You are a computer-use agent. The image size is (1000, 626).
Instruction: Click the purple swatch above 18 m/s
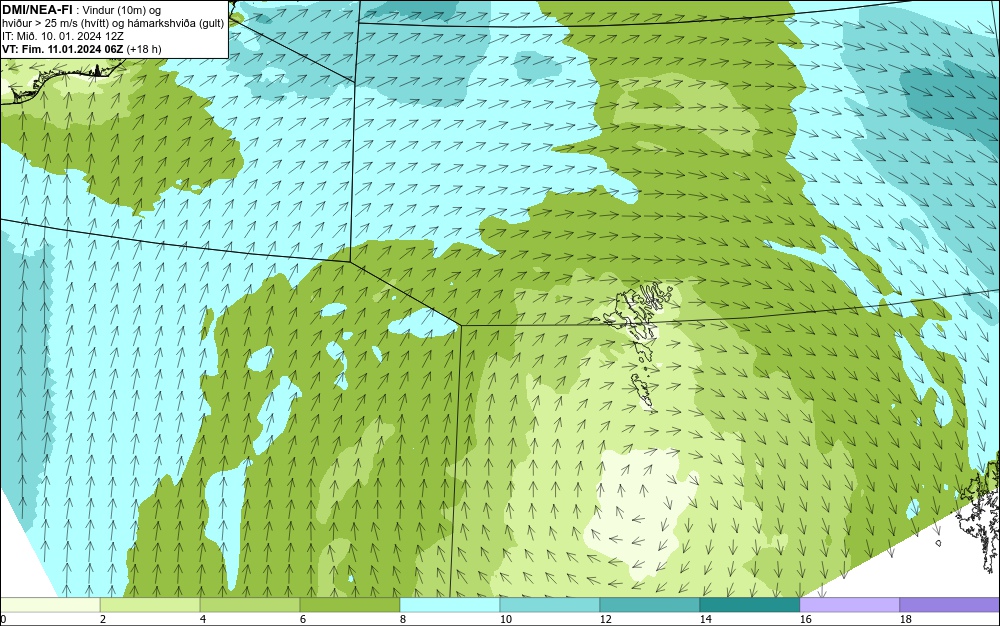click(x=950, y=604)
